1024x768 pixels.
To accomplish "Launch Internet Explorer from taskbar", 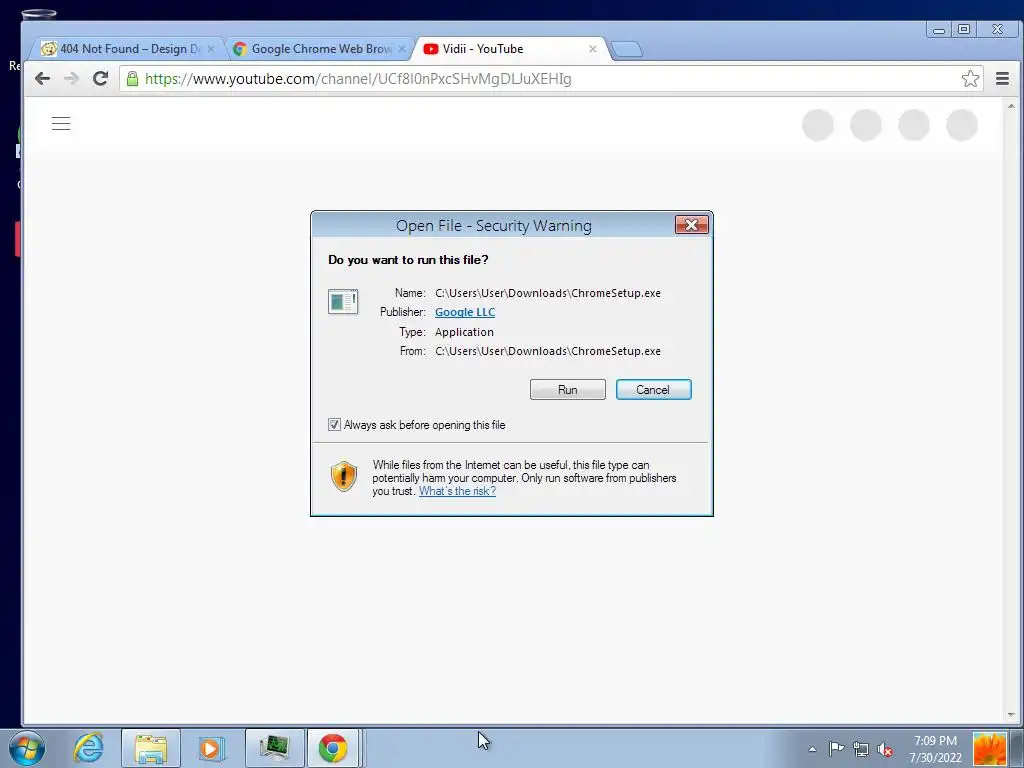I will click(88, 748).
